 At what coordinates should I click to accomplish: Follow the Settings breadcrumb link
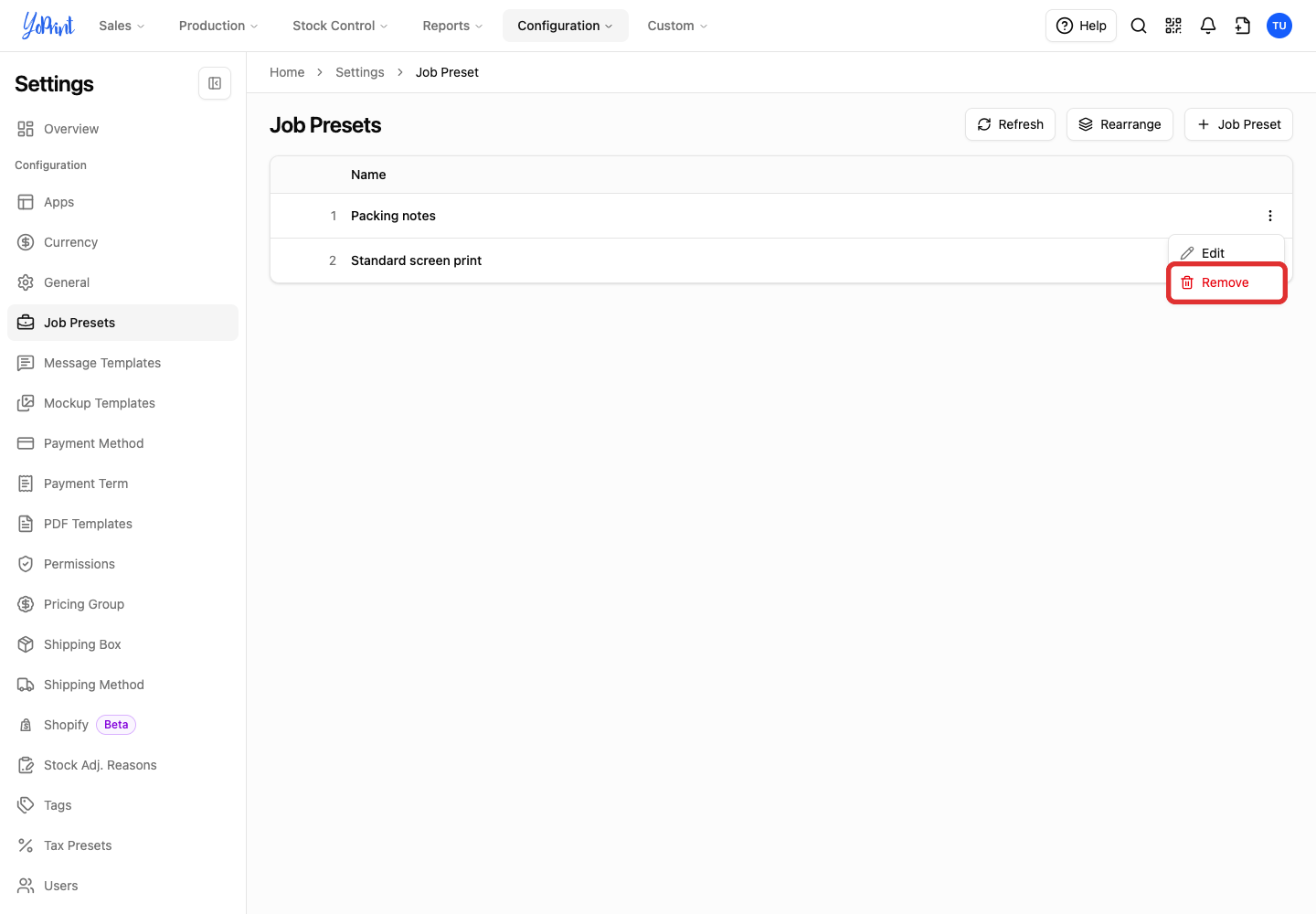[360, 72]
